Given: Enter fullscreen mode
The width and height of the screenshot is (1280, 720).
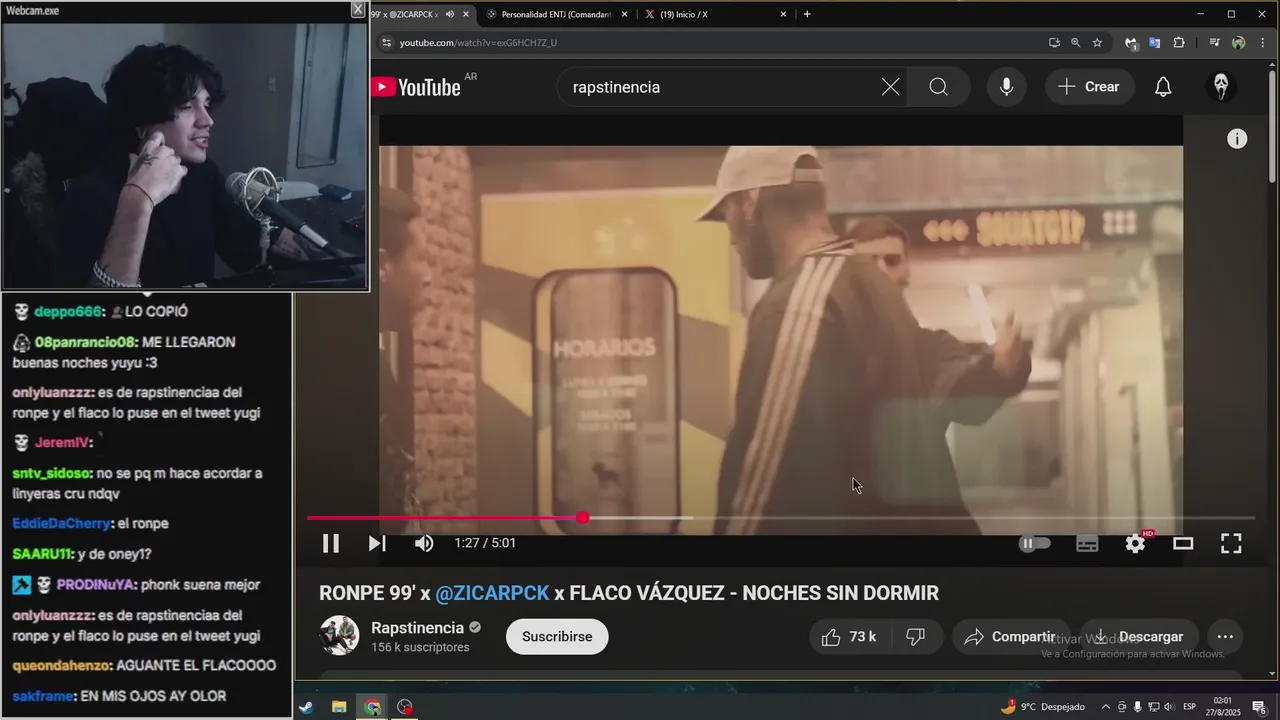Looking at the screenshot, I should 1231,543.
